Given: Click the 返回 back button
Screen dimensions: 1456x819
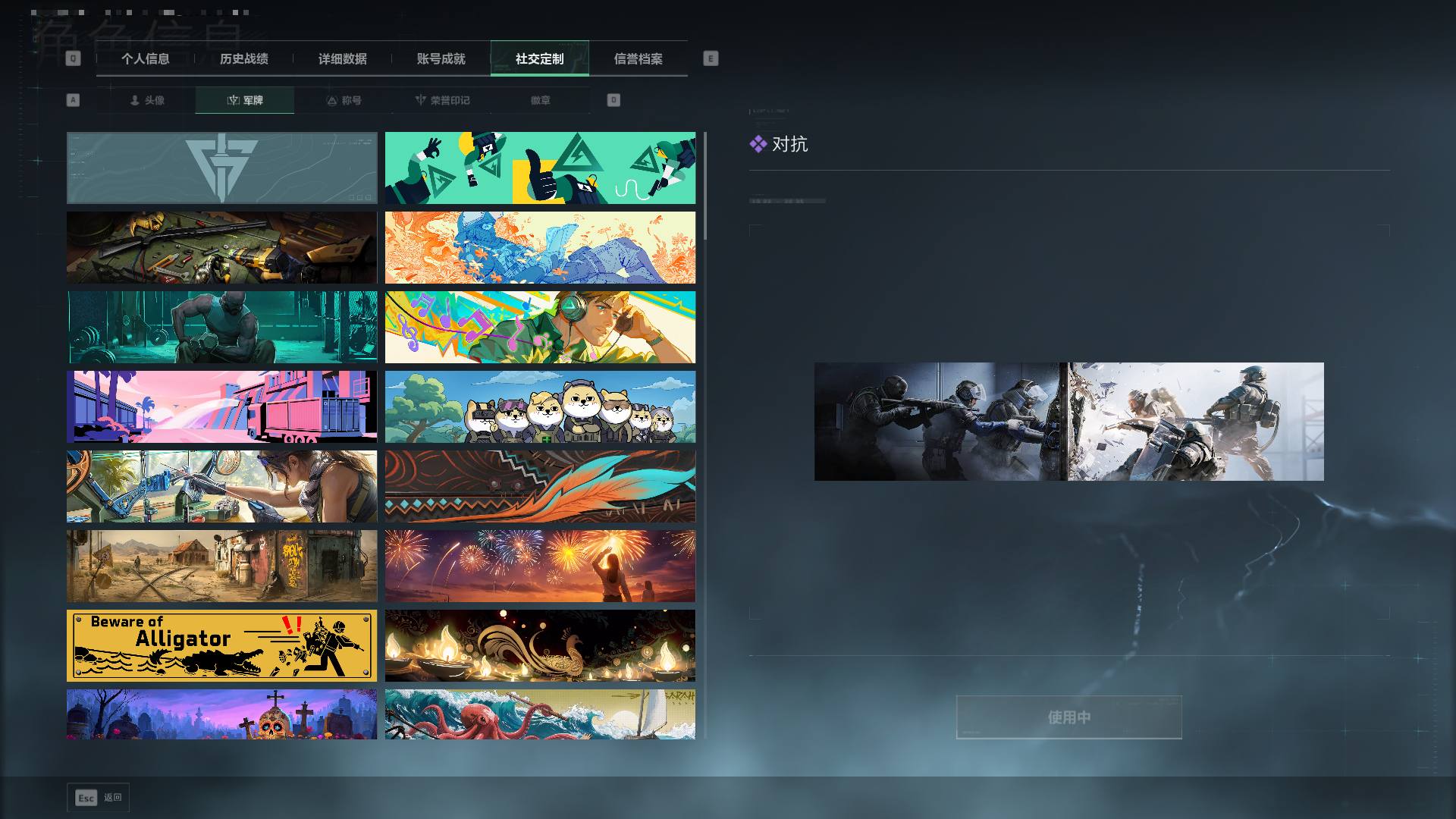Looking at the screenshot, I should (98, 798).
